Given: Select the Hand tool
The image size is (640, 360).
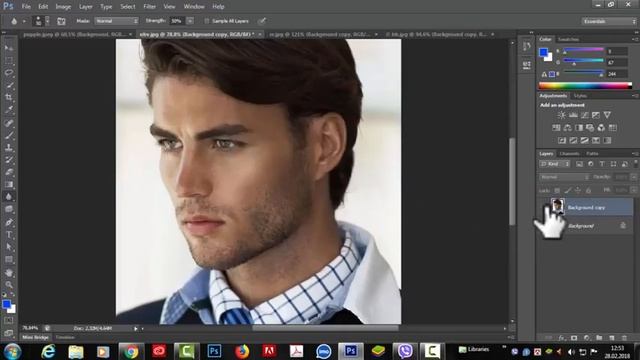Looking at the screenshot, I should click(x=9, y=273).
